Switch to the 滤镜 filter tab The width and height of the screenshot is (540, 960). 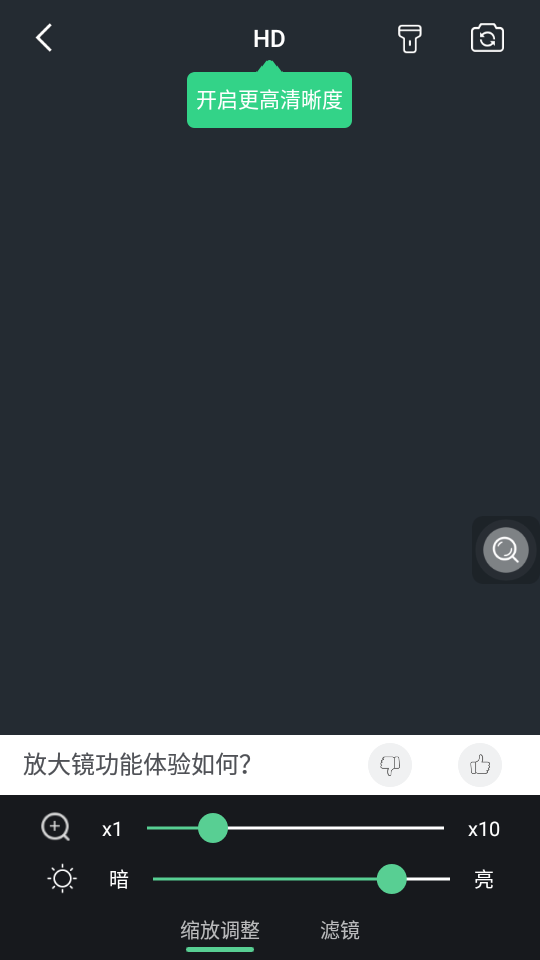tap(340, 931)
